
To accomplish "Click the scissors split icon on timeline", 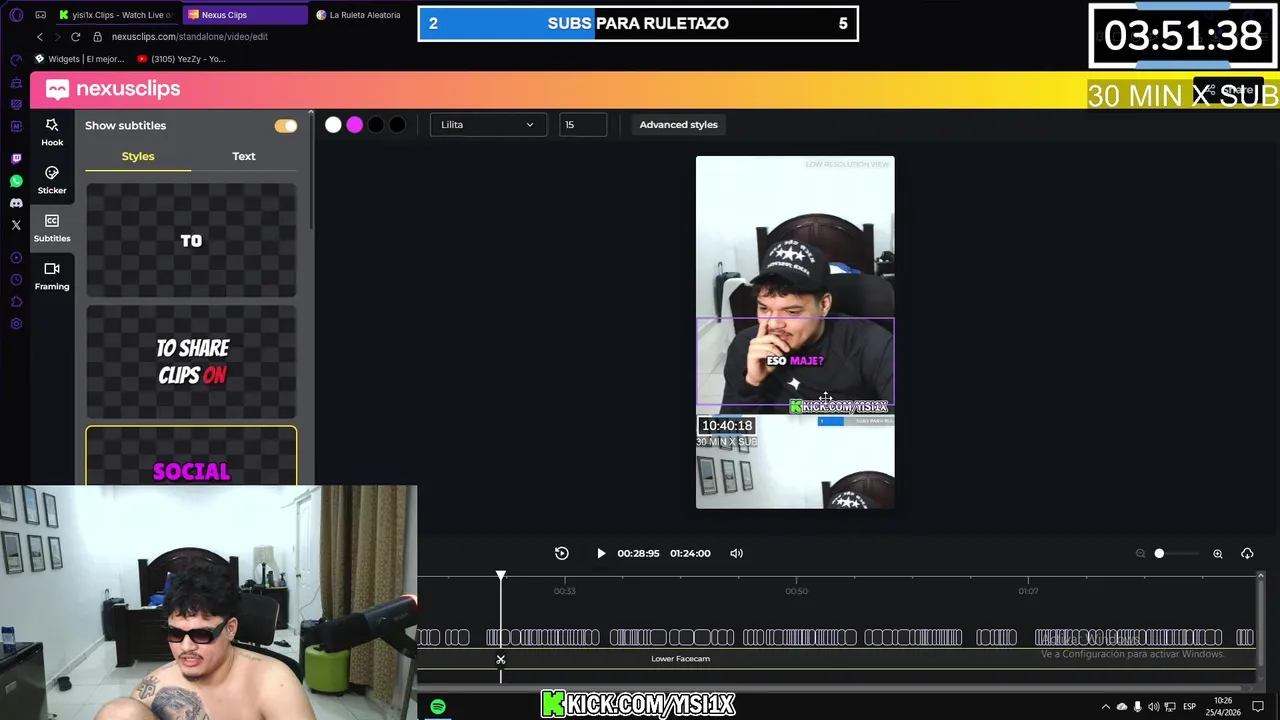I will point(501,660).
